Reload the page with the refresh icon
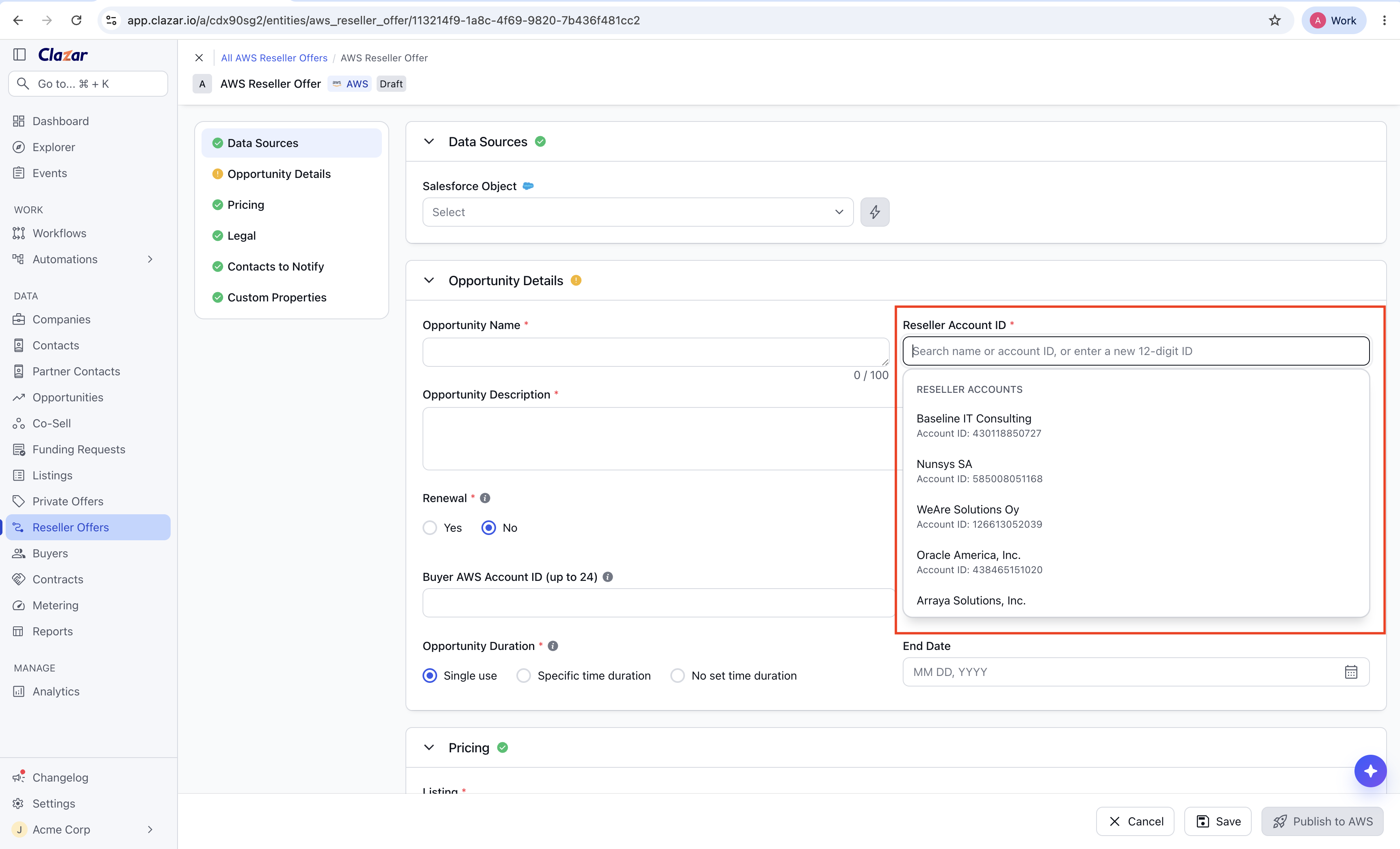This screenshot has height=849, width=1400. point(76,20)
